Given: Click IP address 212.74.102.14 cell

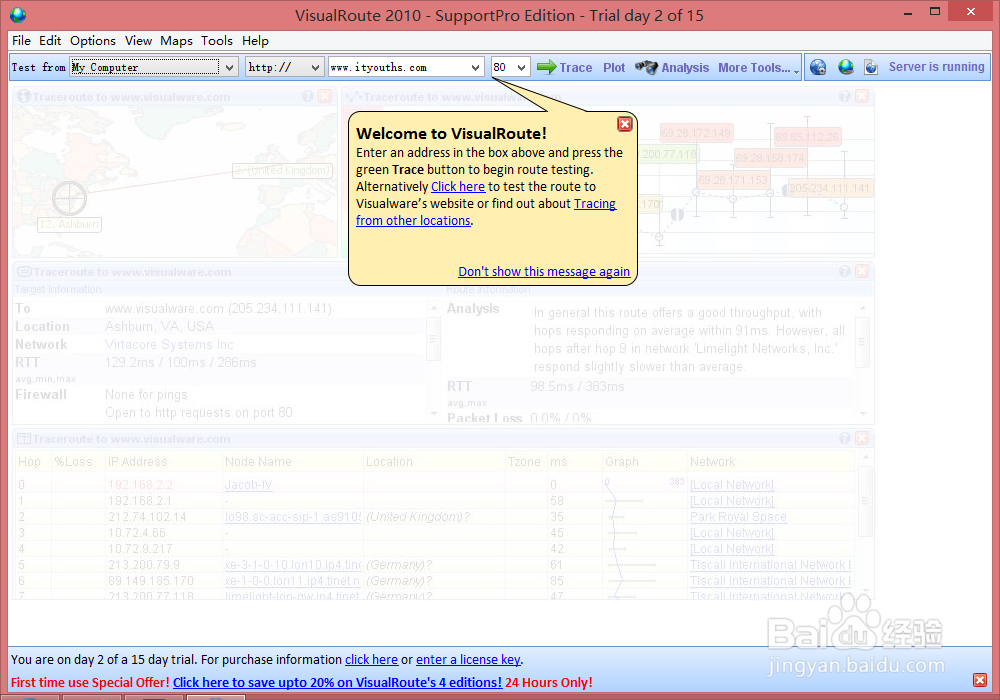Looking at the screenshot, I should (x=147, y=517).
